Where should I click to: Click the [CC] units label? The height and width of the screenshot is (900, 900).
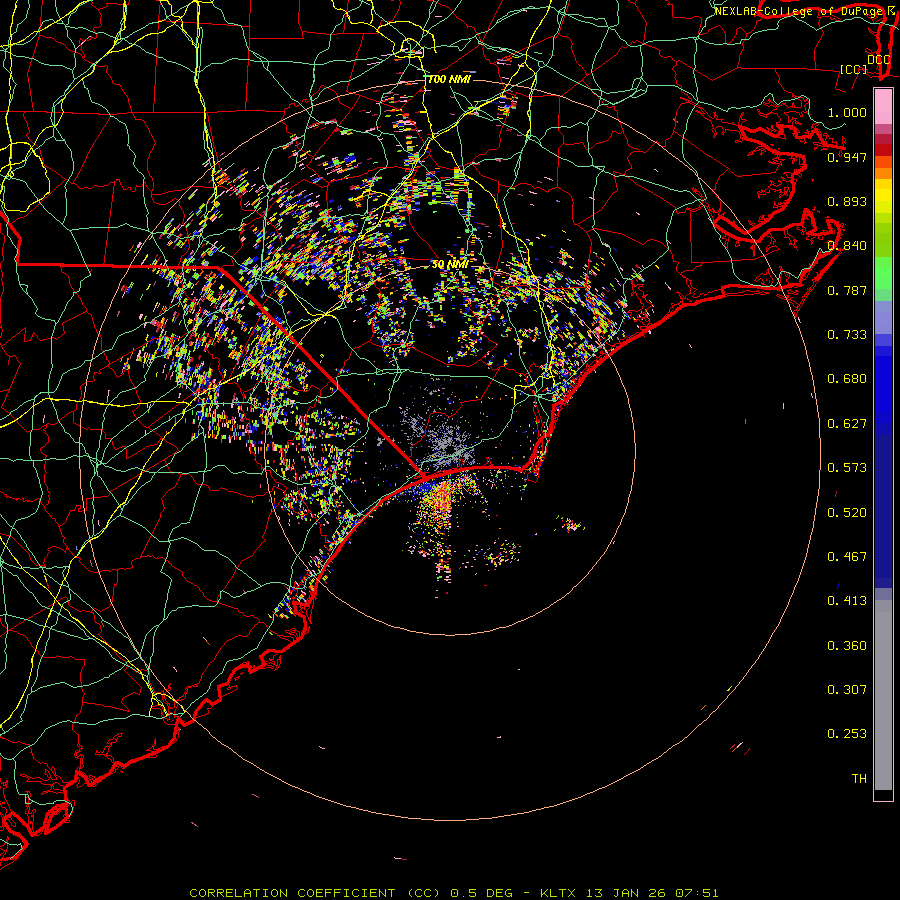pyautogui.click(x=854, y=69)
